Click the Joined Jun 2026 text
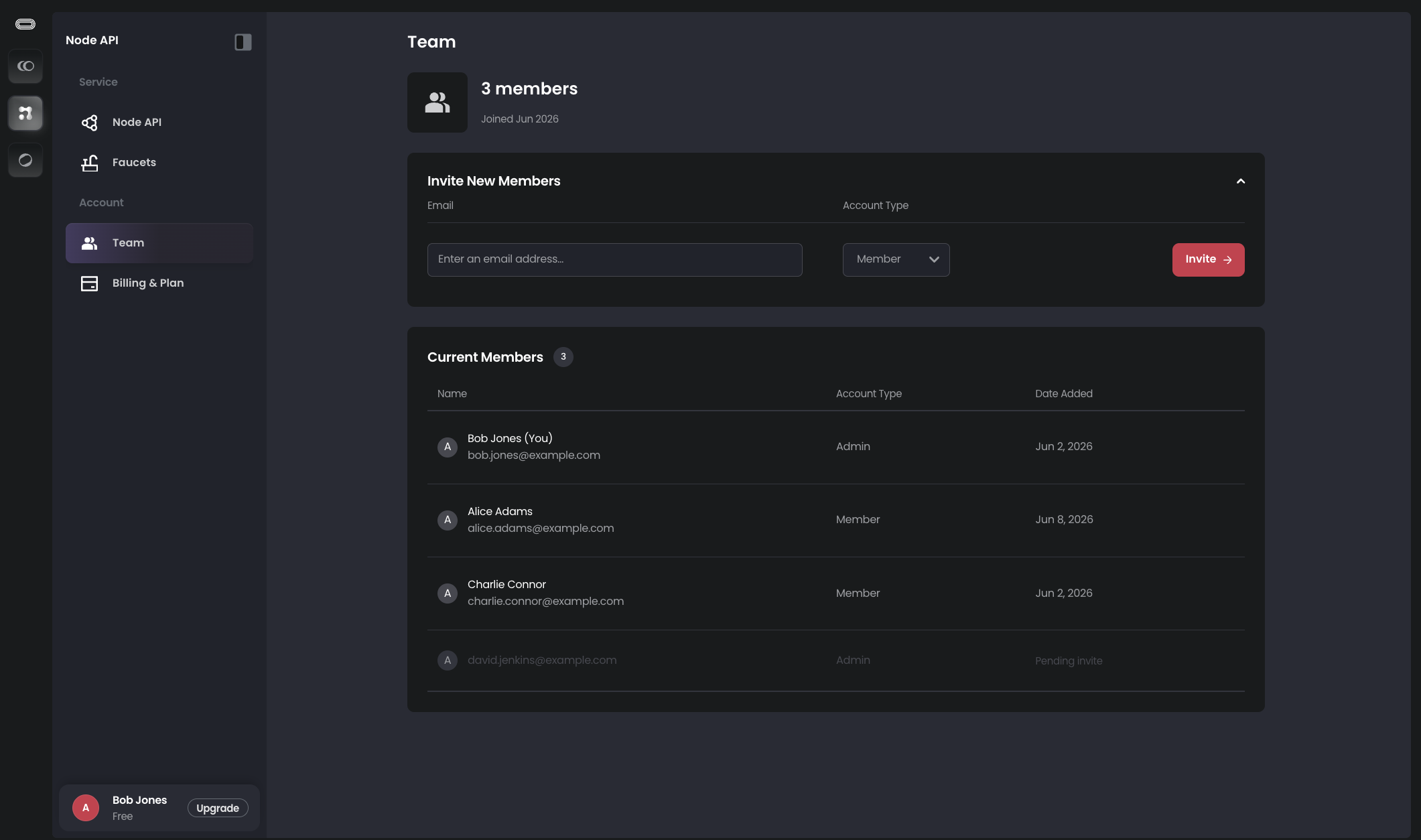Viewport: 1421px width, 840px height. click(520, 119)
